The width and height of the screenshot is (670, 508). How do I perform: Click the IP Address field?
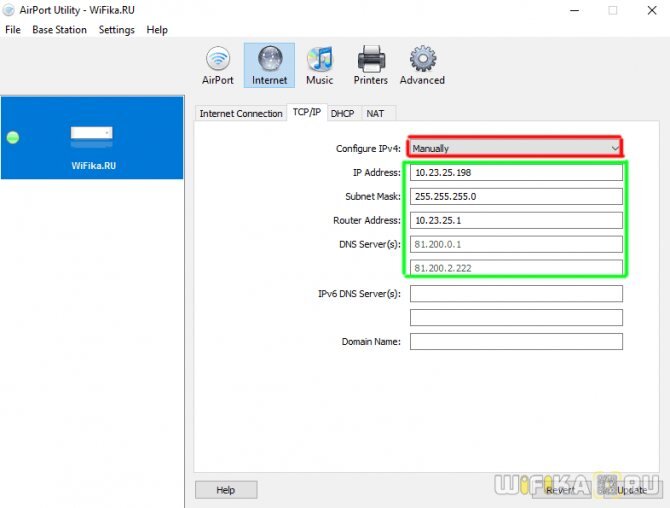[x=516, y=173]
